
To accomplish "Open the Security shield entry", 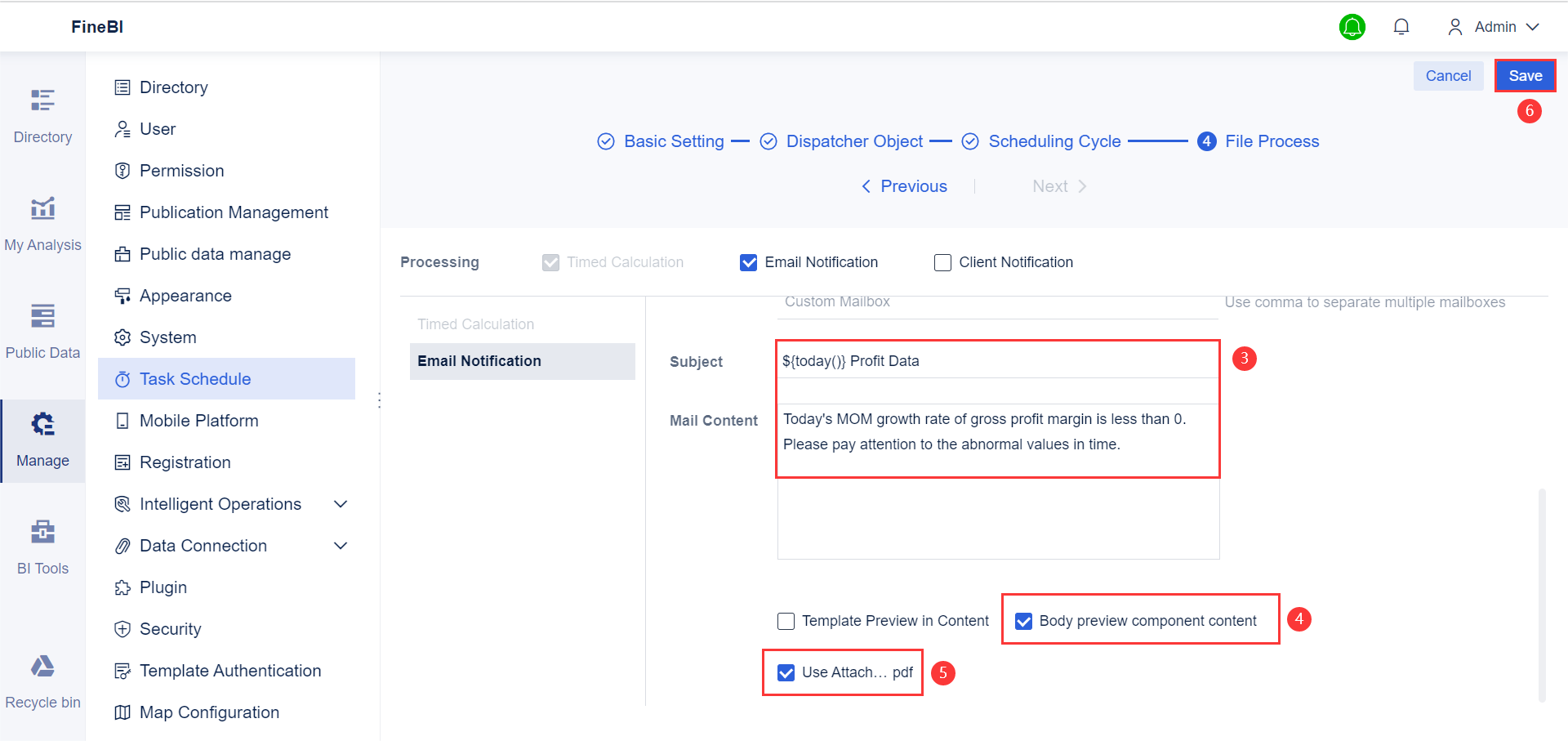I will click(x=227, y=629).
